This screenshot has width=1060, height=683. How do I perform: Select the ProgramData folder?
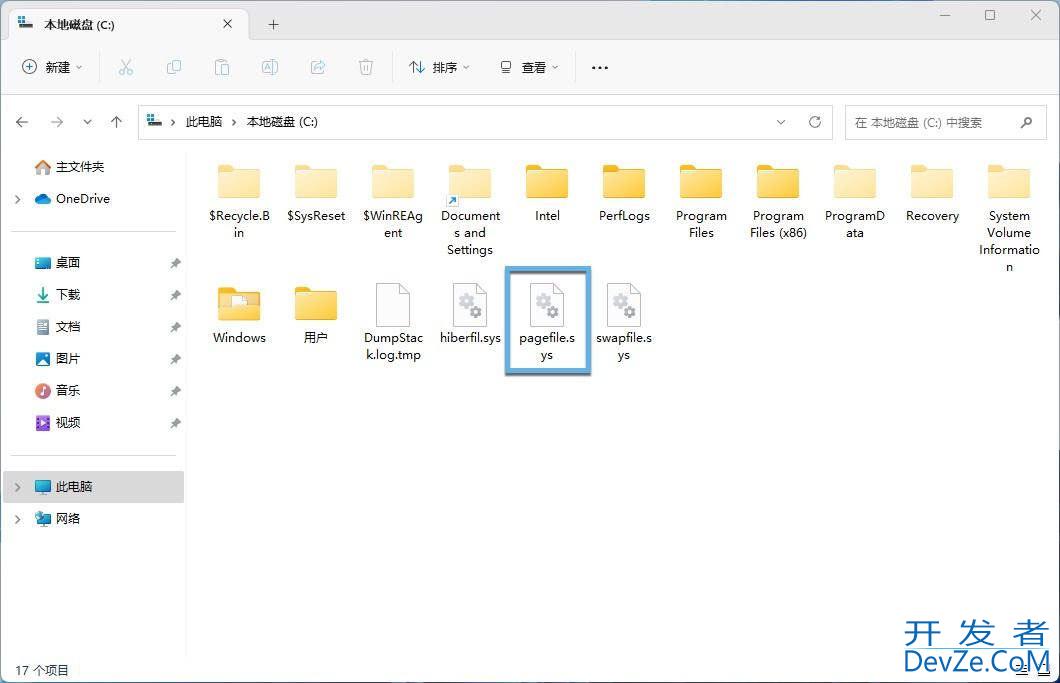pos(854,202)
